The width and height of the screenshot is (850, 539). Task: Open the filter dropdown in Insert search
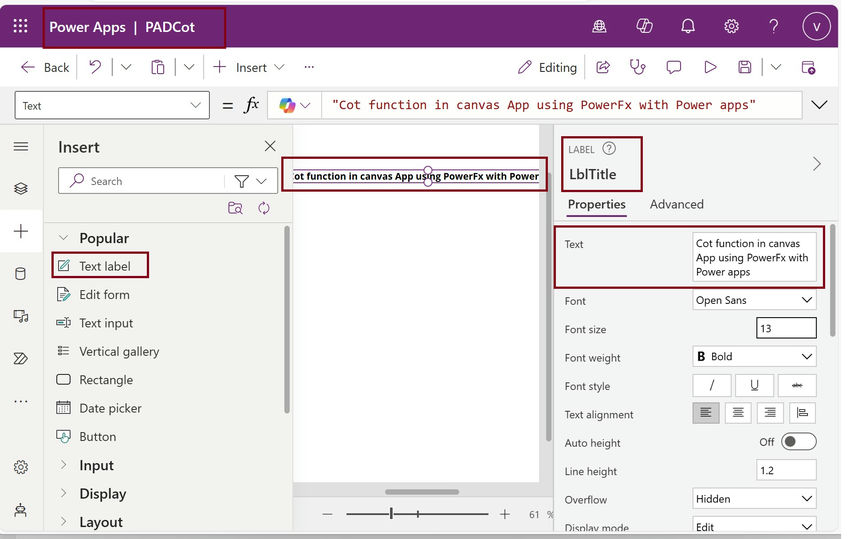click(x=250, y=181)
